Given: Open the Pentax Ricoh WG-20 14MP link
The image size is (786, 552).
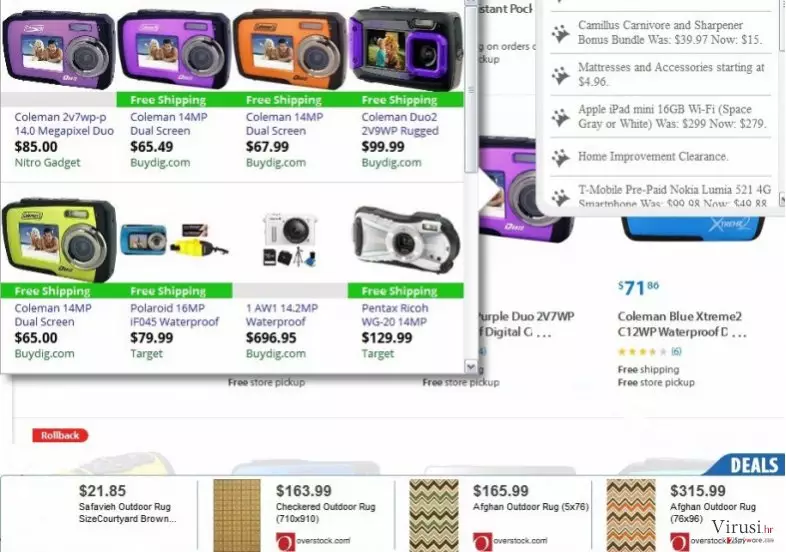Looking at the screenshot, I should [x=395, y=315].
